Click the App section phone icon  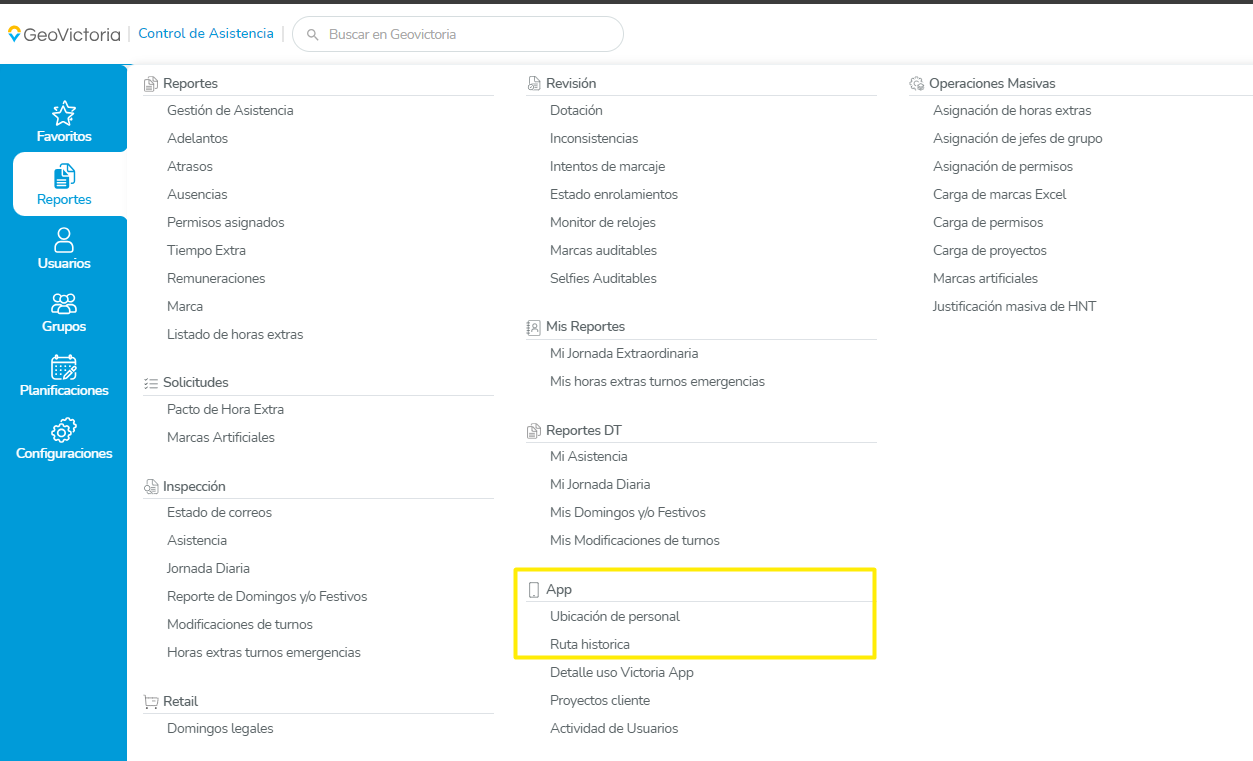[534, 590]
